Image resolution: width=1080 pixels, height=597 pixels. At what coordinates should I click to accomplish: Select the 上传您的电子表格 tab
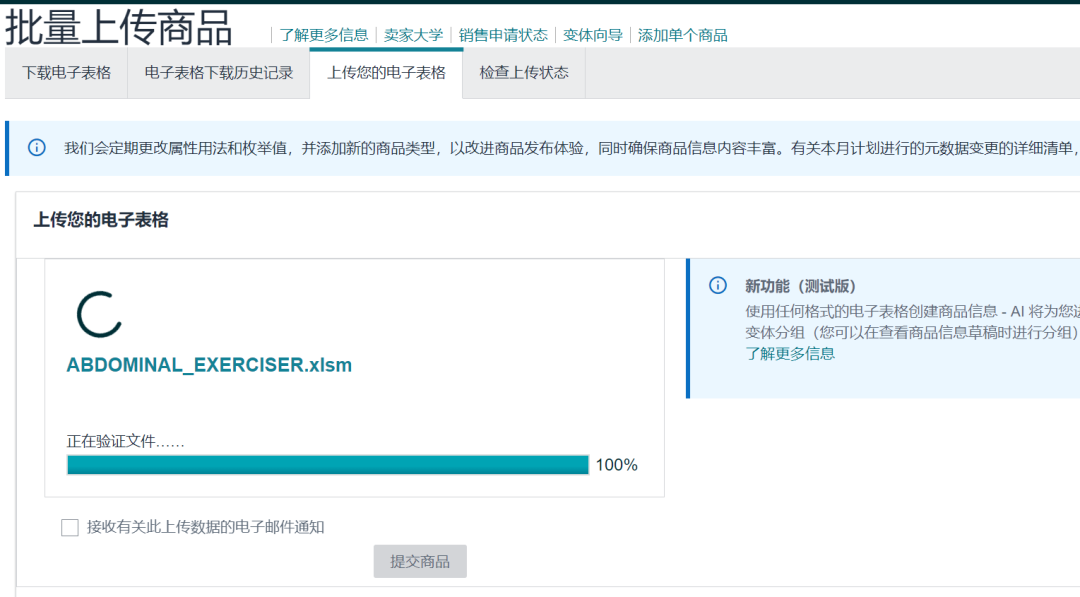click(387, 73)
